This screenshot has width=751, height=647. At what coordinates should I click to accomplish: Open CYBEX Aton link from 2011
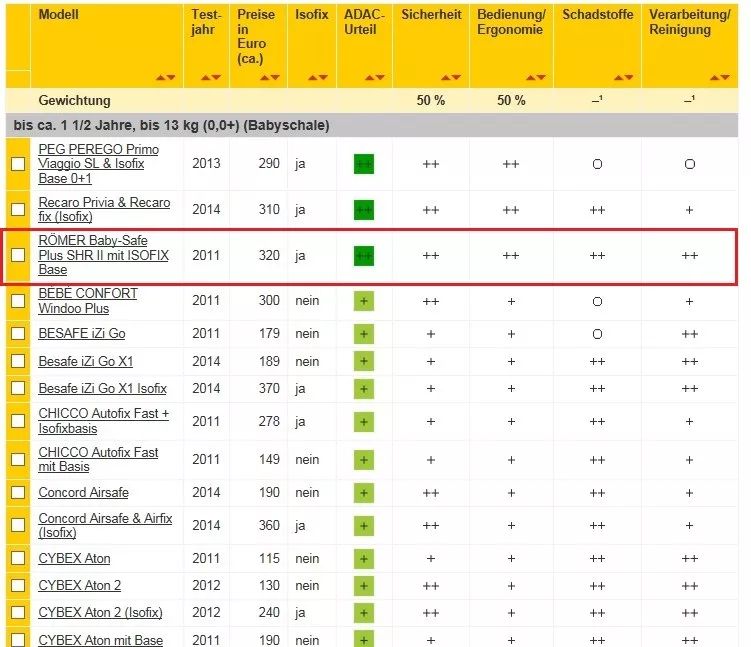tap(74, 558)
